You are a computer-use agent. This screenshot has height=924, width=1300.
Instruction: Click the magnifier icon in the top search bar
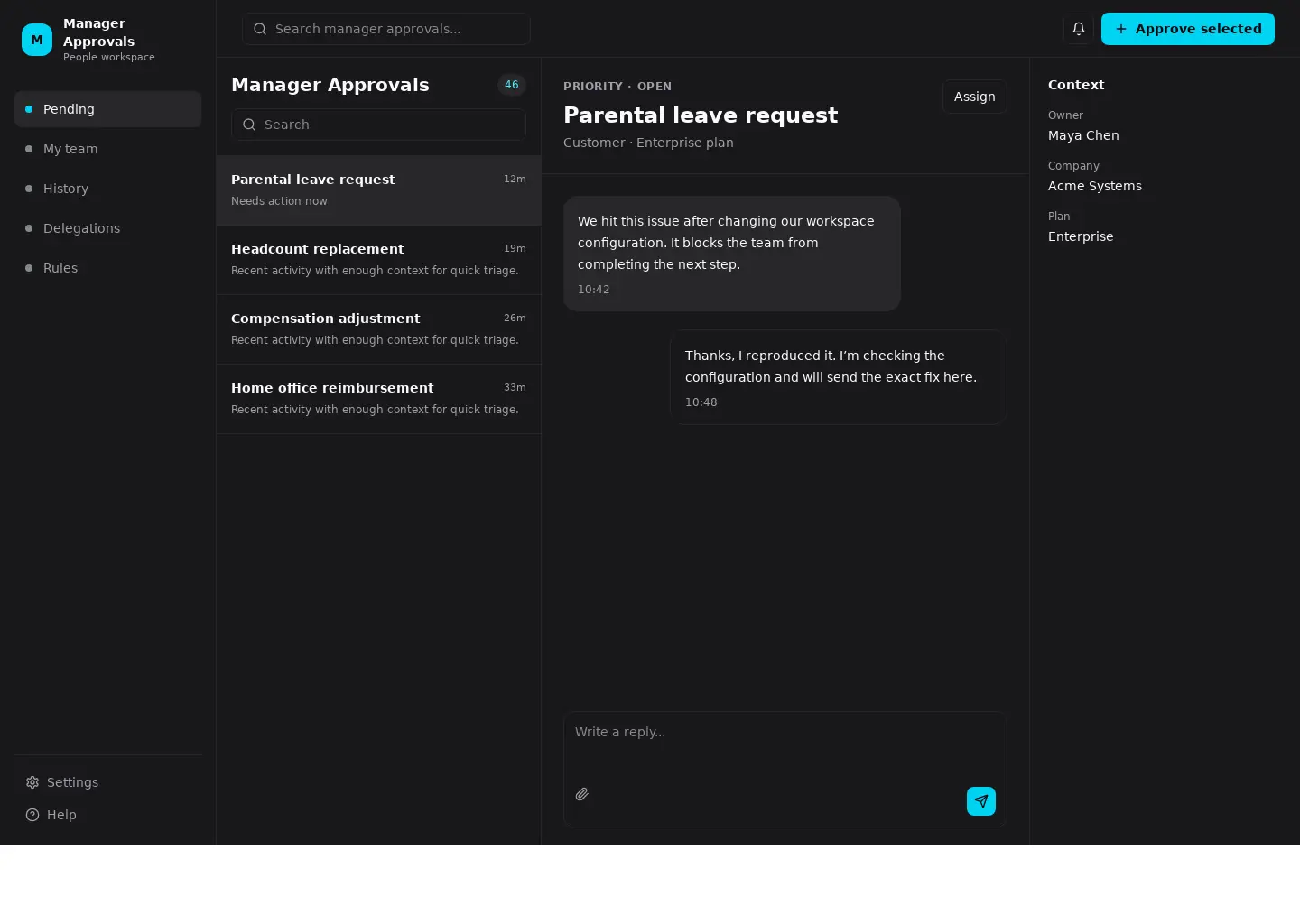[260, 29]
